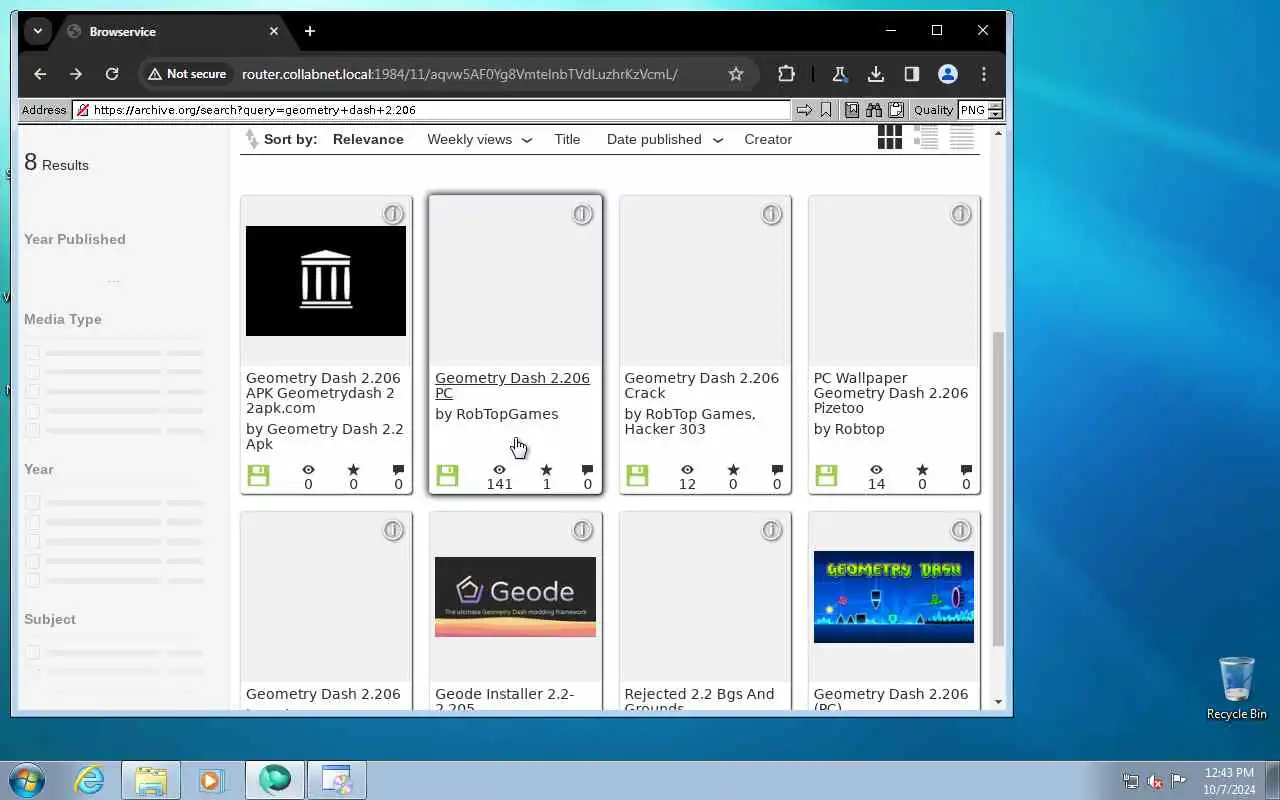Screen dimensions: 1280x800
Task: Click the Chrome forward arrow
Action: [76, 74]
